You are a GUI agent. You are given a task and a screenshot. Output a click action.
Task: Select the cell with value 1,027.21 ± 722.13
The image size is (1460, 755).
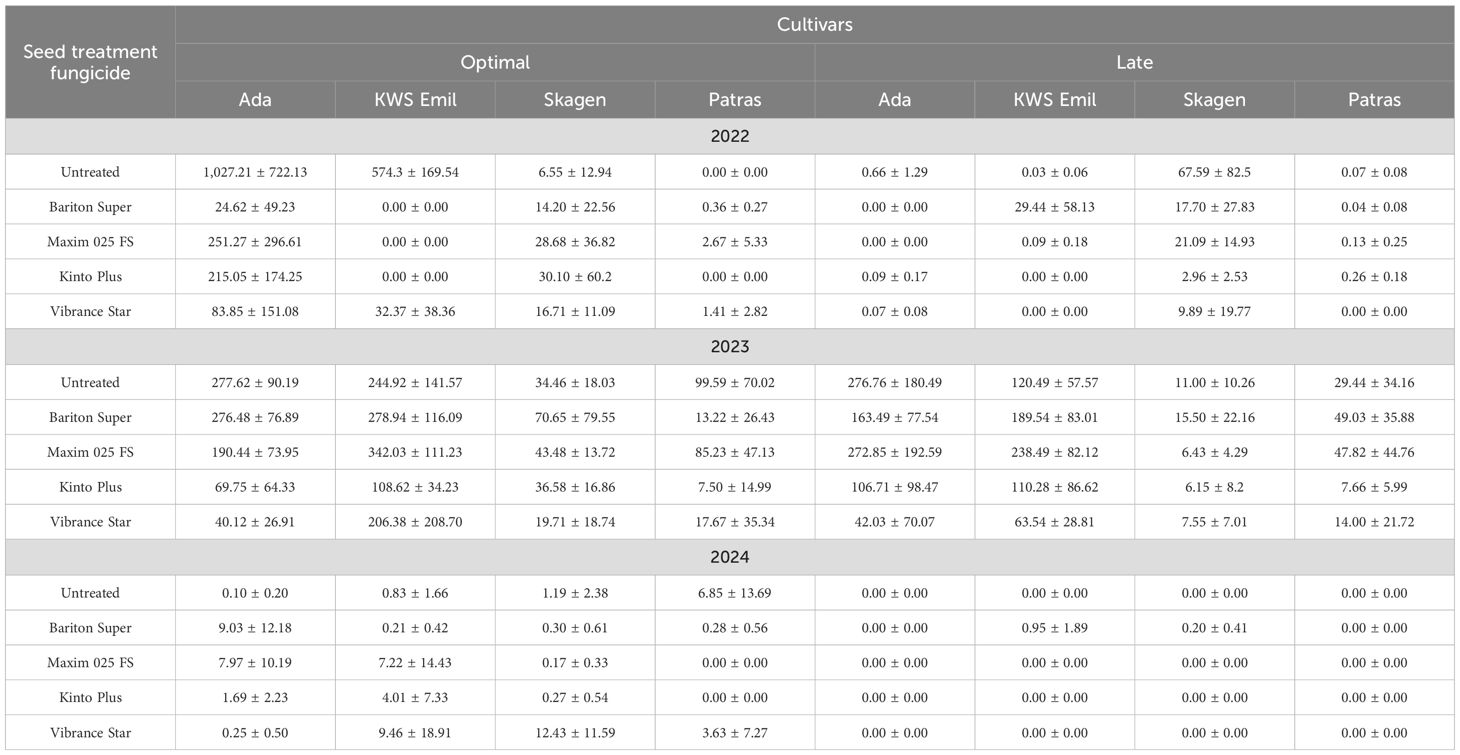[x=255, y=172]
